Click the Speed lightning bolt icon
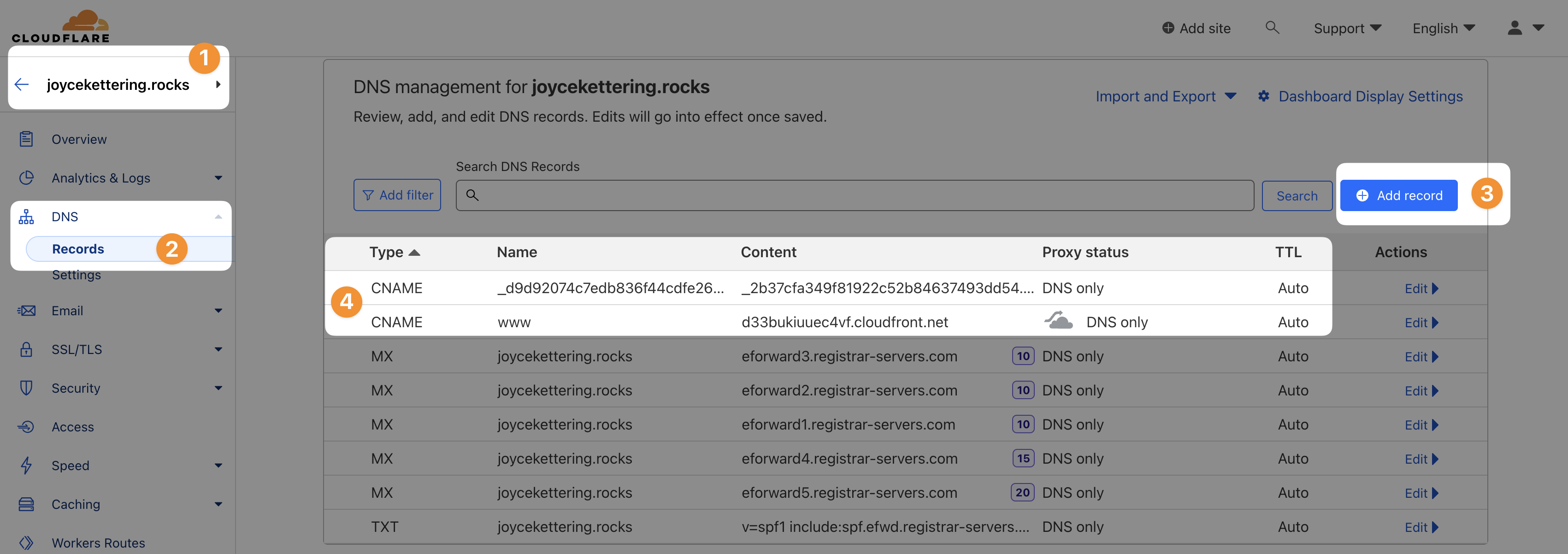This screenshot has width=1568, height=554. [x=26, y=466]
